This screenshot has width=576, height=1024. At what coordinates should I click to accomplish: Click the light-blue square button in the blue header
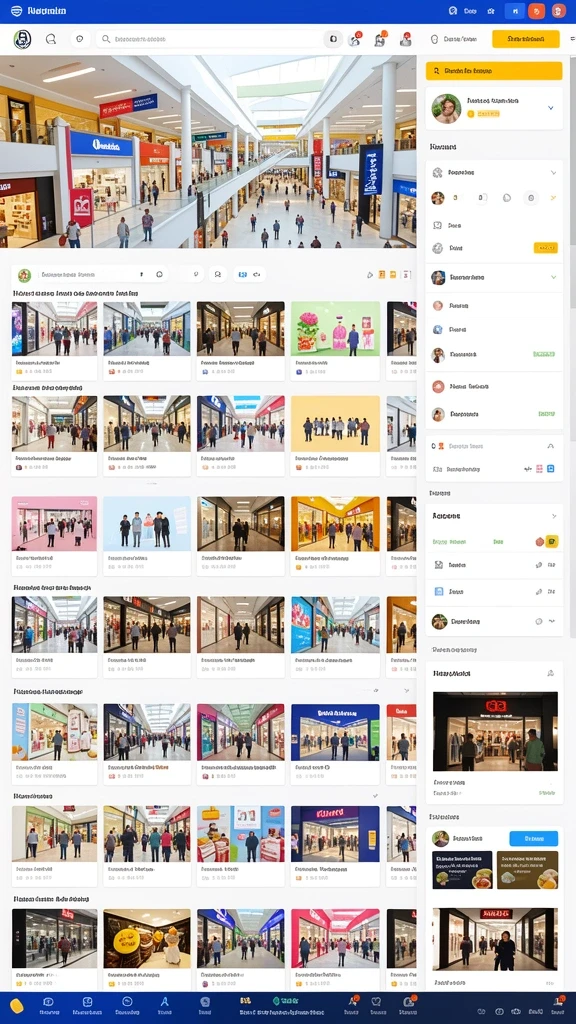click(x=515, y=11)
